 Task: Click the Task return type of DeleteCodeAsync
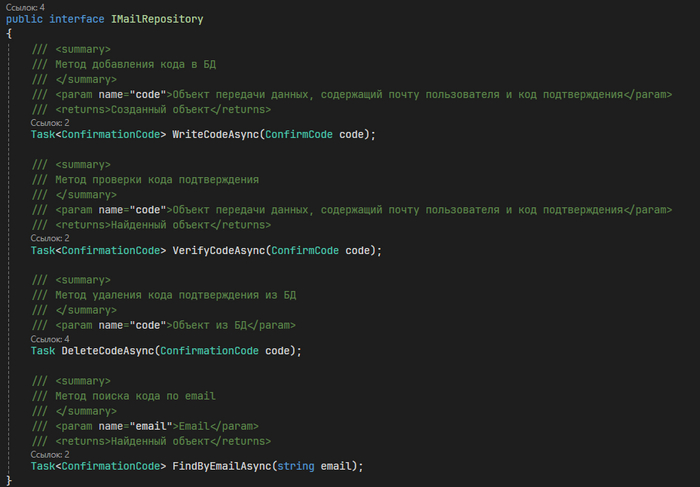tap(43, 351)
